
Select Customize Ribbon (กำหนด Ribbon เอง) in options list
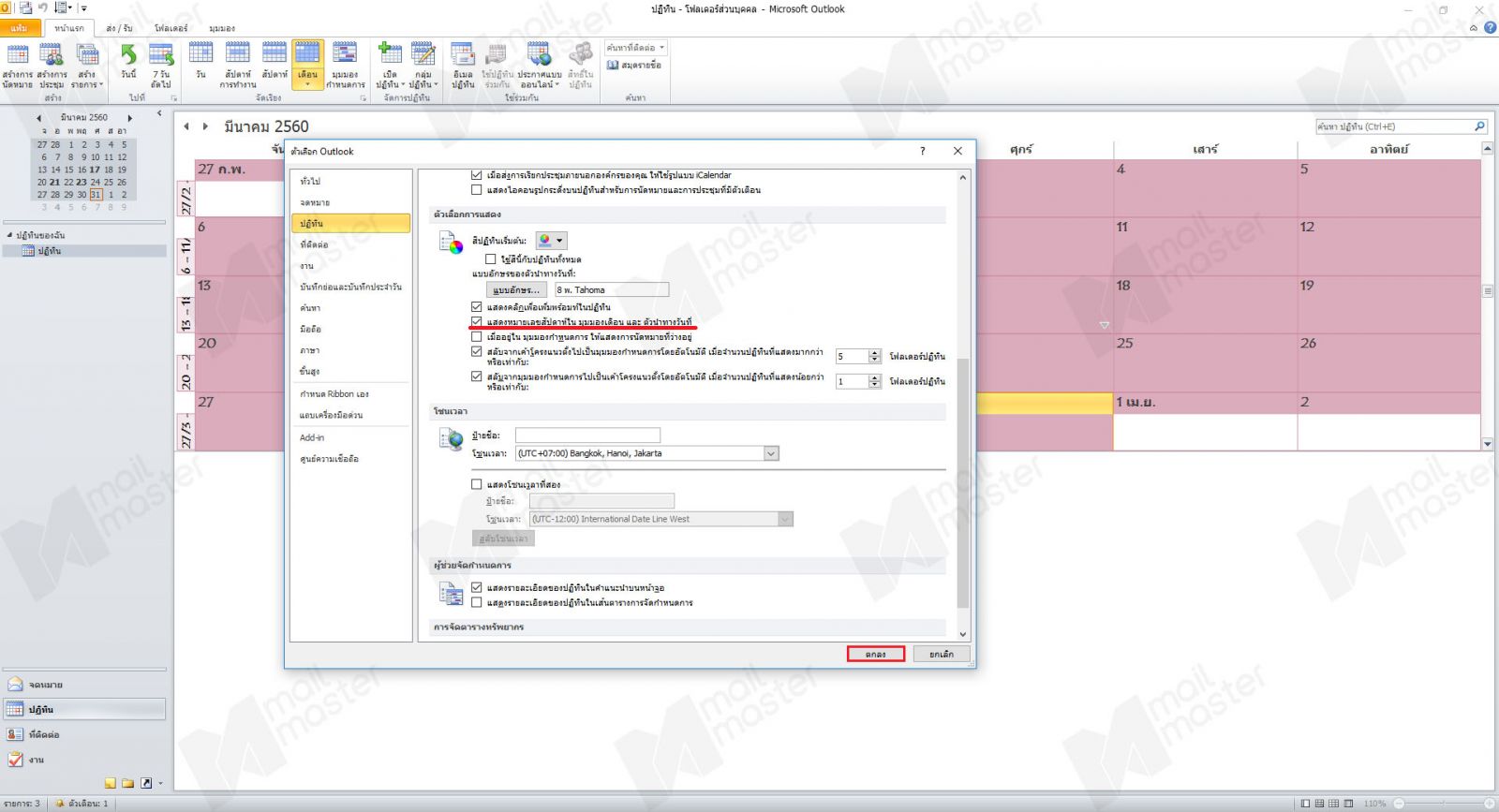334,394
